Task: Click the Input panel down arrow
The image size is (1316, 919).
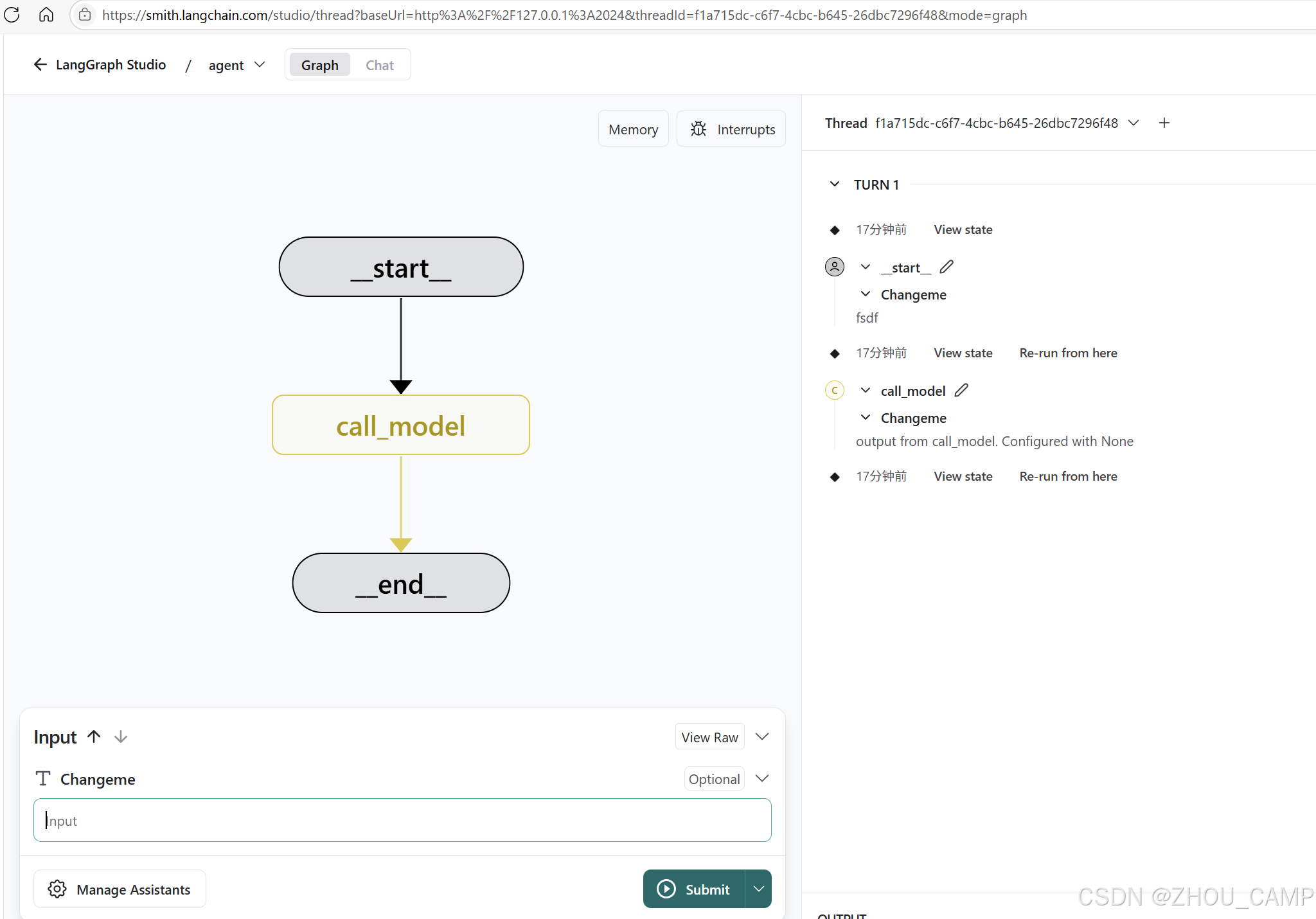Action: (x=121, y=736)
